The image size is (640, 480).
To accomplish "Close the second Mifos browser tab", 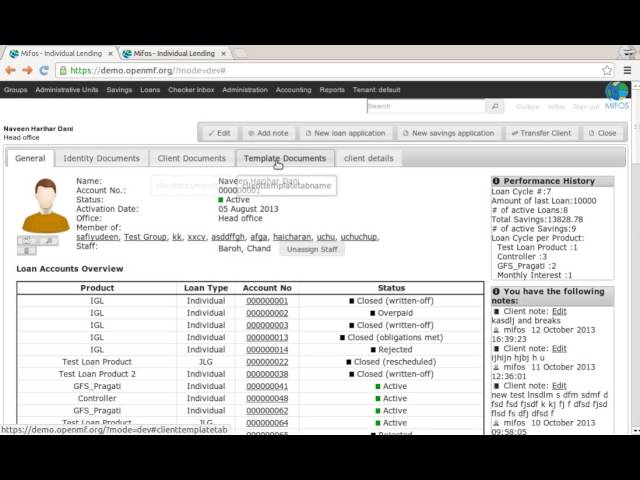I will point(223,53).
